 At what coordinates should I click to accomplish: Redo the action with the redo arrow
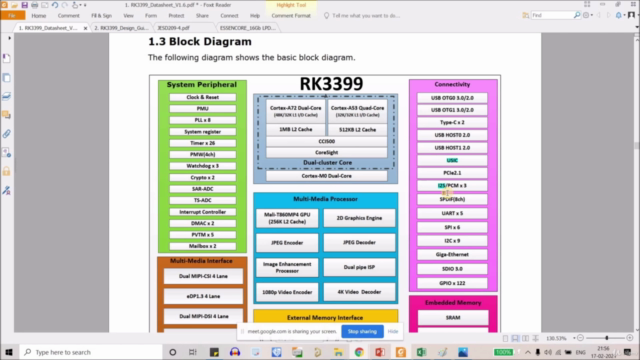pos(64,5)
